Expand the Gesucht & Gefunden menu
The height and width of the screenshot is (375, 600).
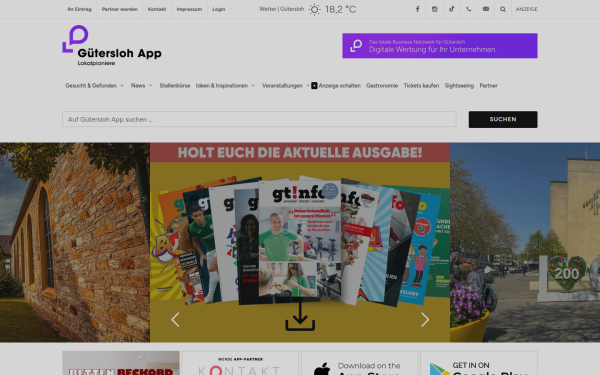(x=94, y=85)
